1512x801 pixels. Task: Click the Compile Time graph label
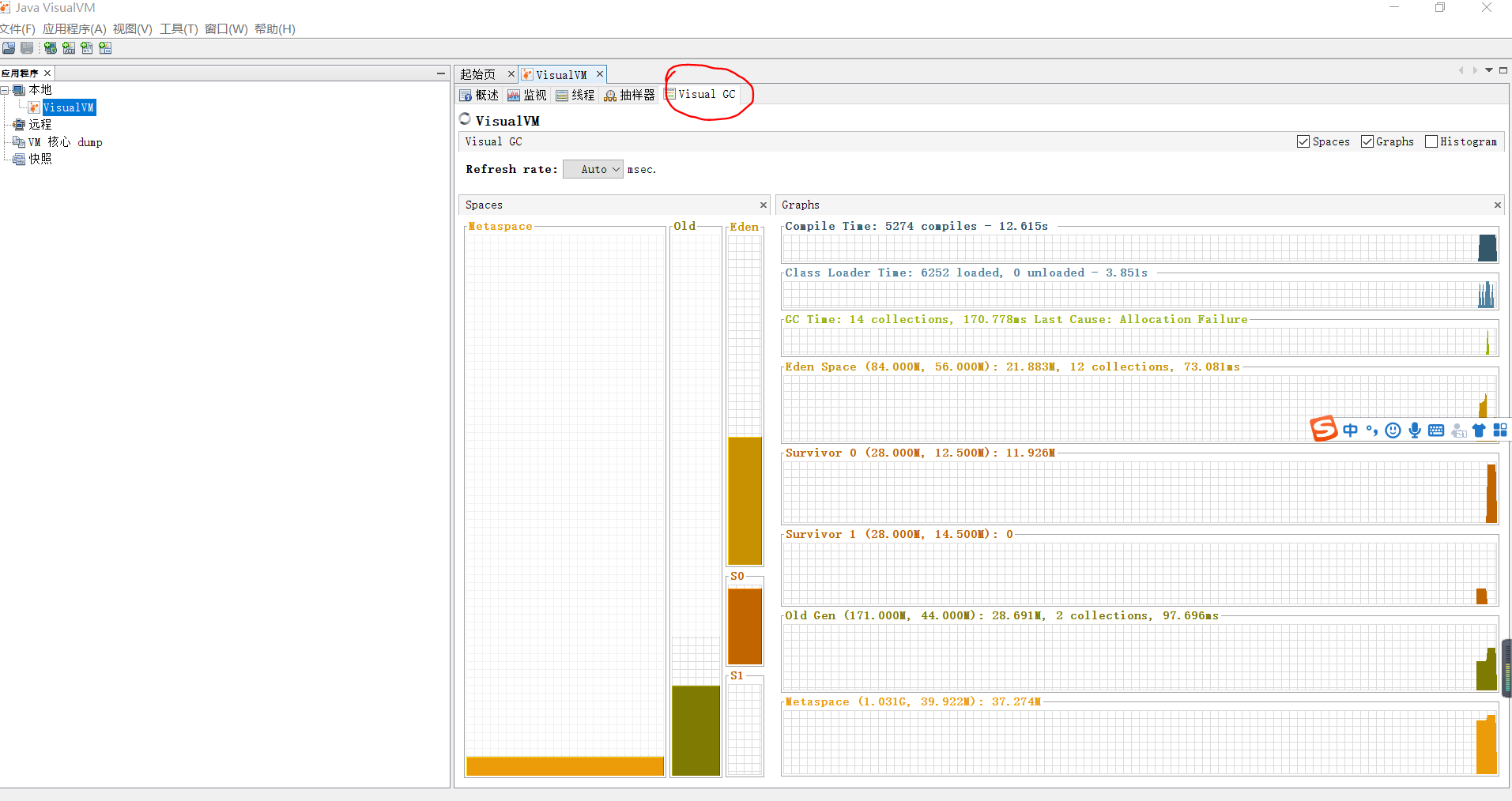pyautogui.click(x=917, y=226)
